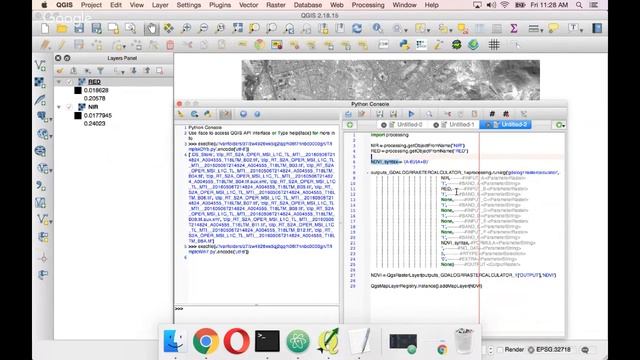Open Terminal from the Dock

point(267,341)
